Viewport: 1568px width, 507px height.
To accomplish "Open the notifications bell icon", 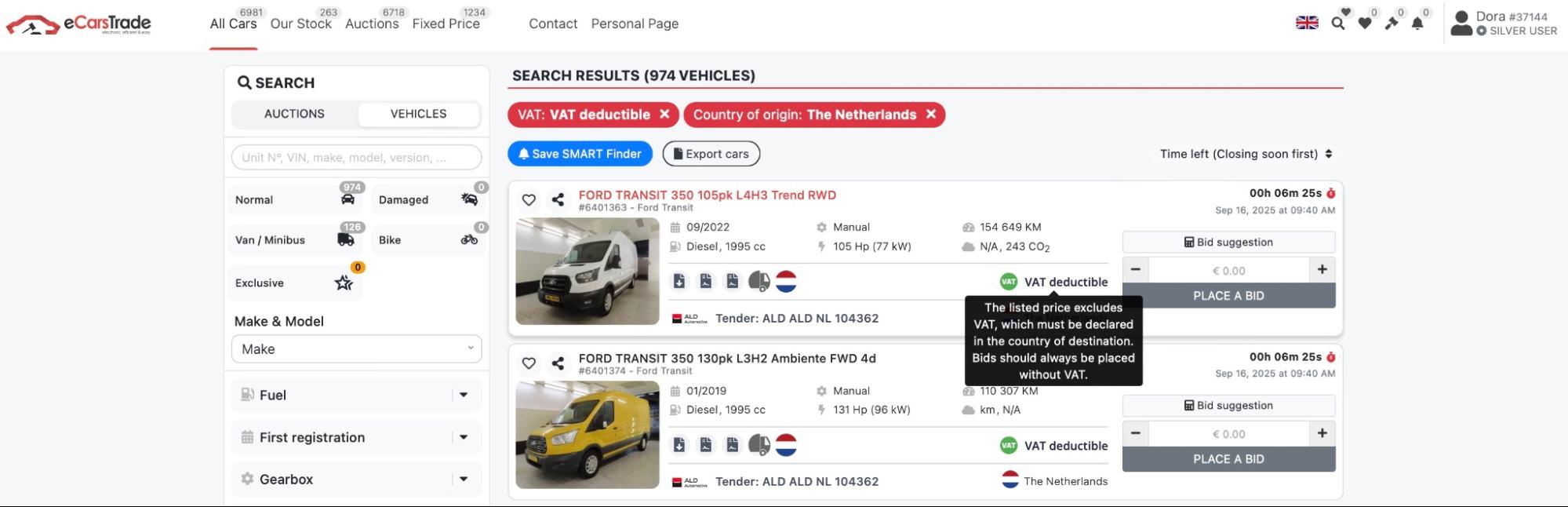I will pyautogui.click(x=1417, y=24).
